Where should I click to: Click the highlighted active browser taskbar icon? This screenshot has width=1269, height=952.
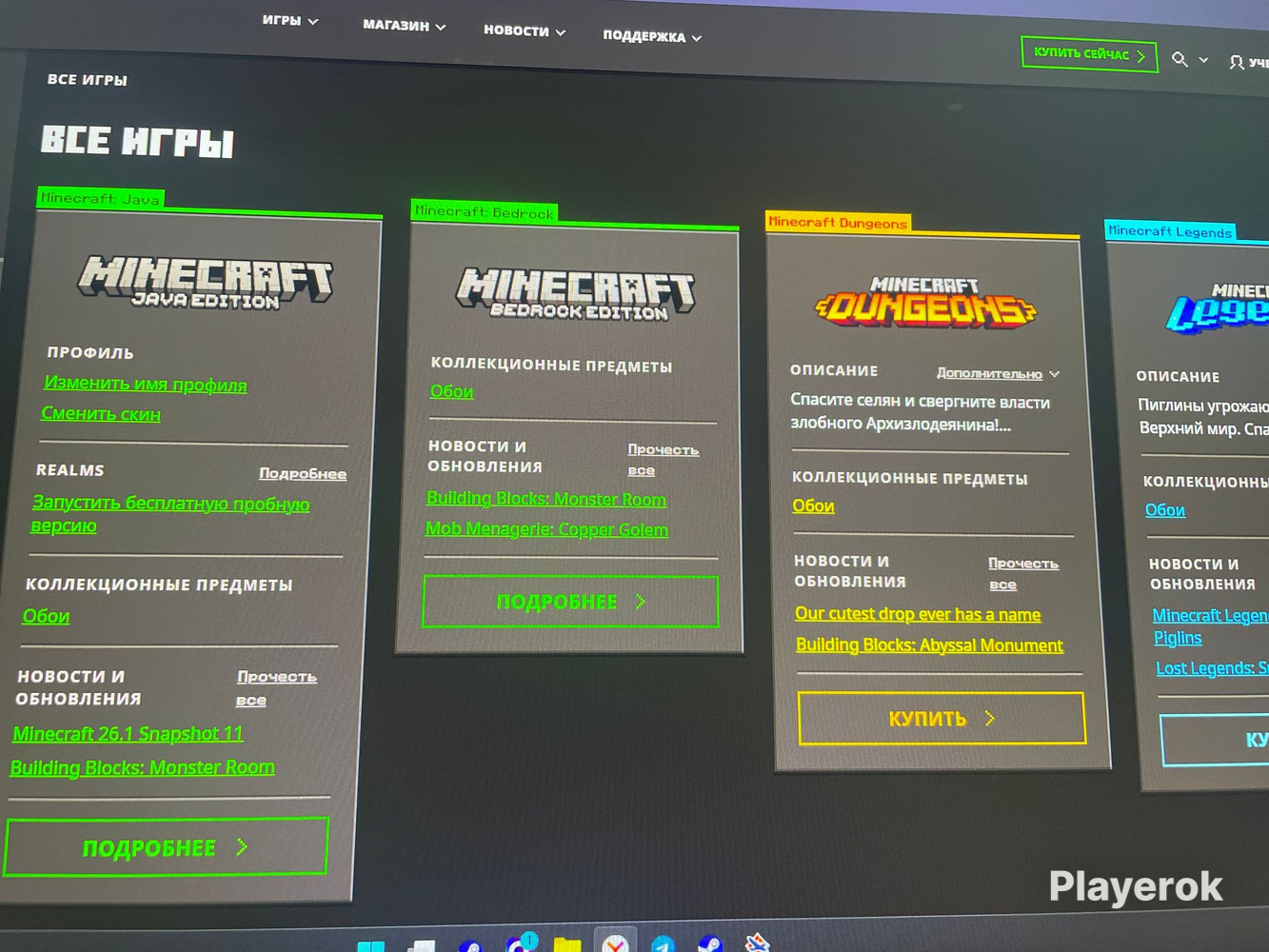(615, 942)
